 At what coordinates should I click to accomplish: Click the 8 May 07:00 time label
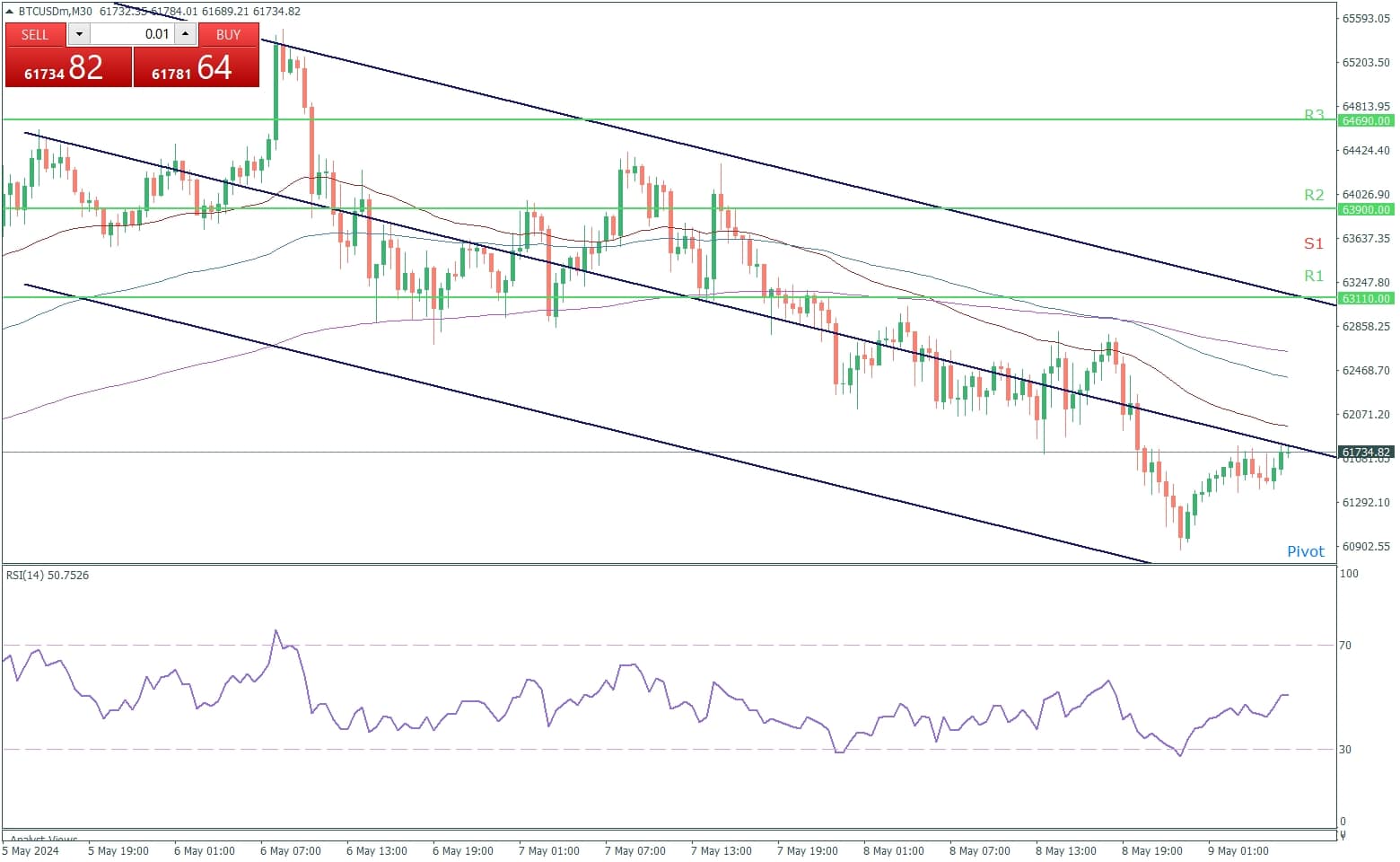point(980,850)
